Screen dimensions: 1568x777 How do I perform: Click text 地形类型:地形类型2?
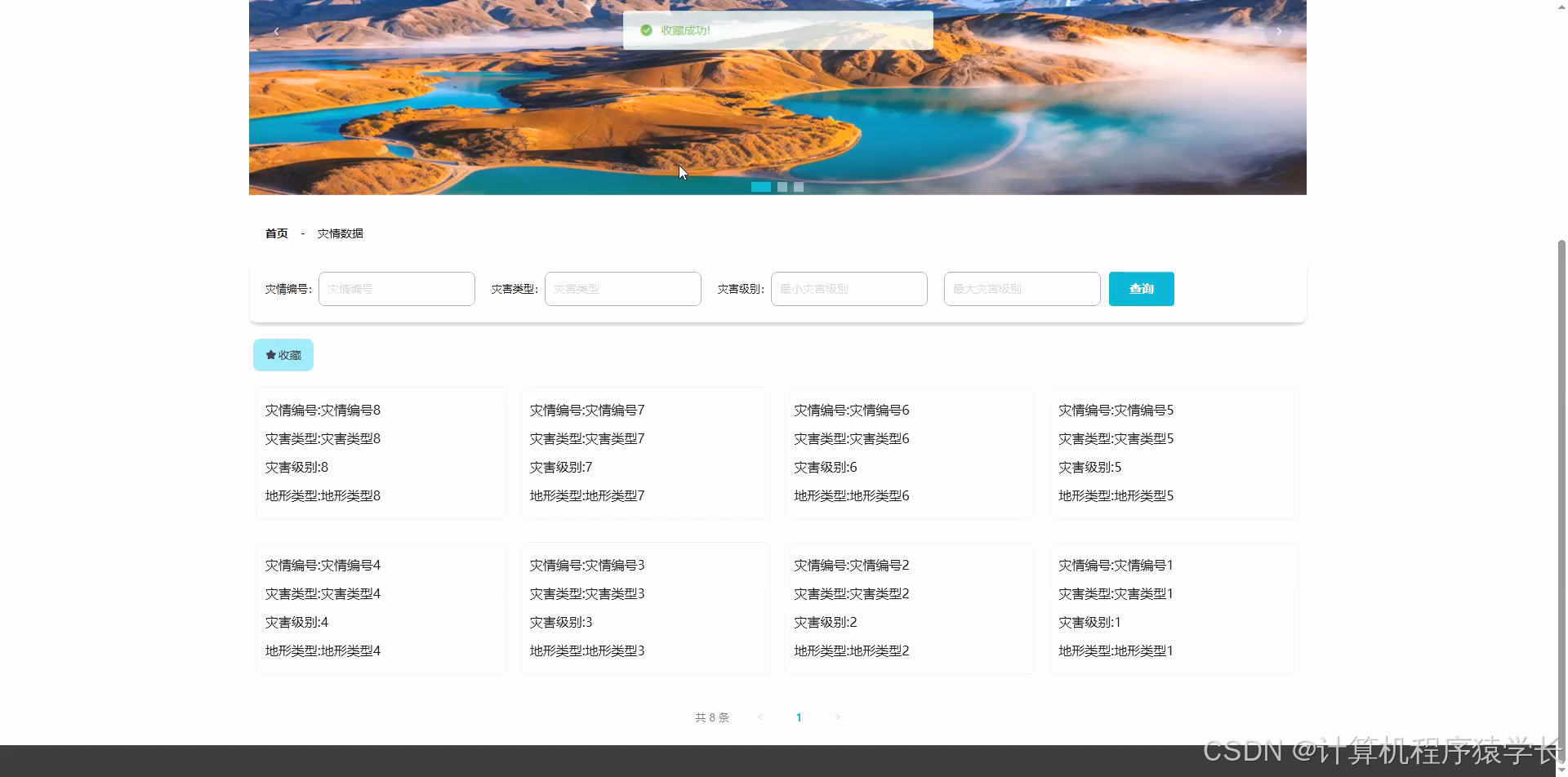[x=852, y=651]
